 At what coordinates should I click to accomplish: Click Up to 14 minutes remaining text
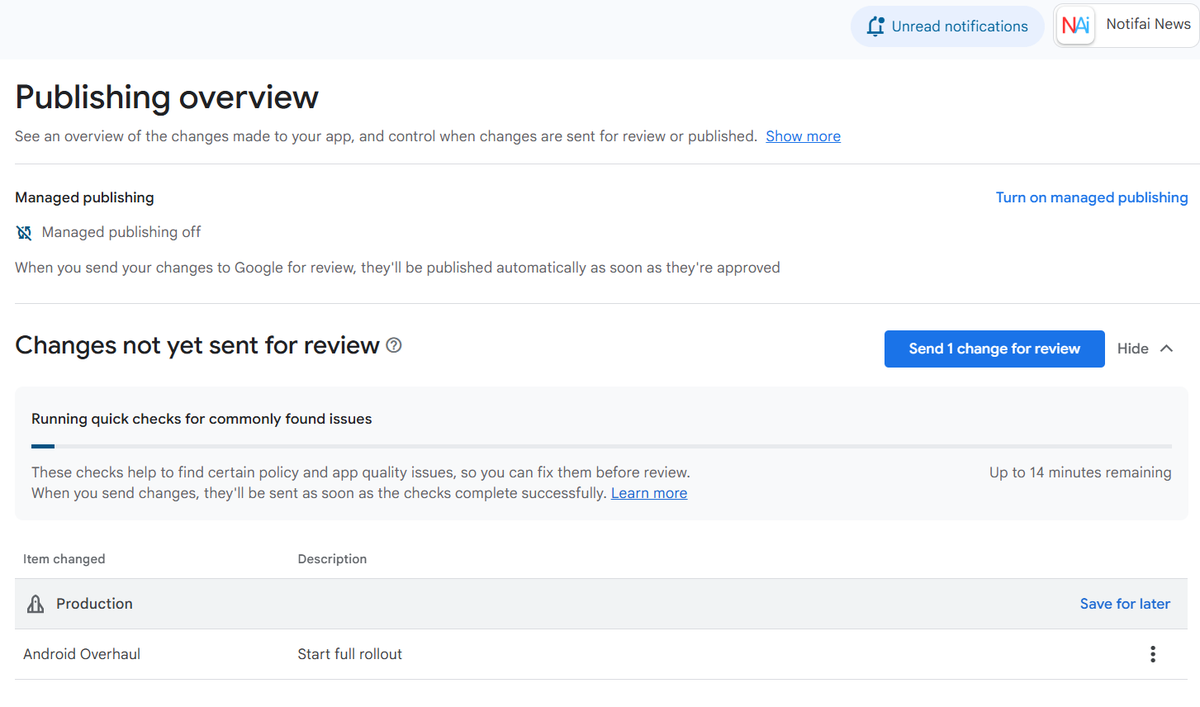[x=1080, y=472]
